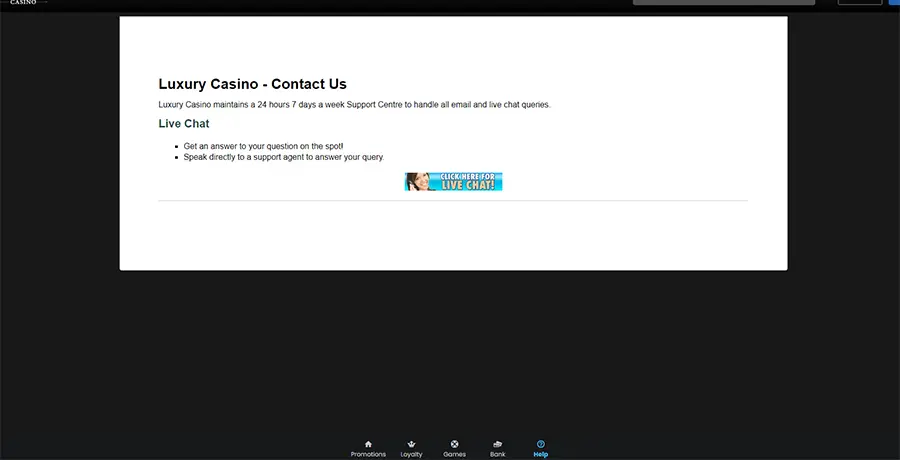This screenshot has width=900, height=460.
Task: Click the 'Luxury Casino - Contact Us' heading
Action: [253, 84]
